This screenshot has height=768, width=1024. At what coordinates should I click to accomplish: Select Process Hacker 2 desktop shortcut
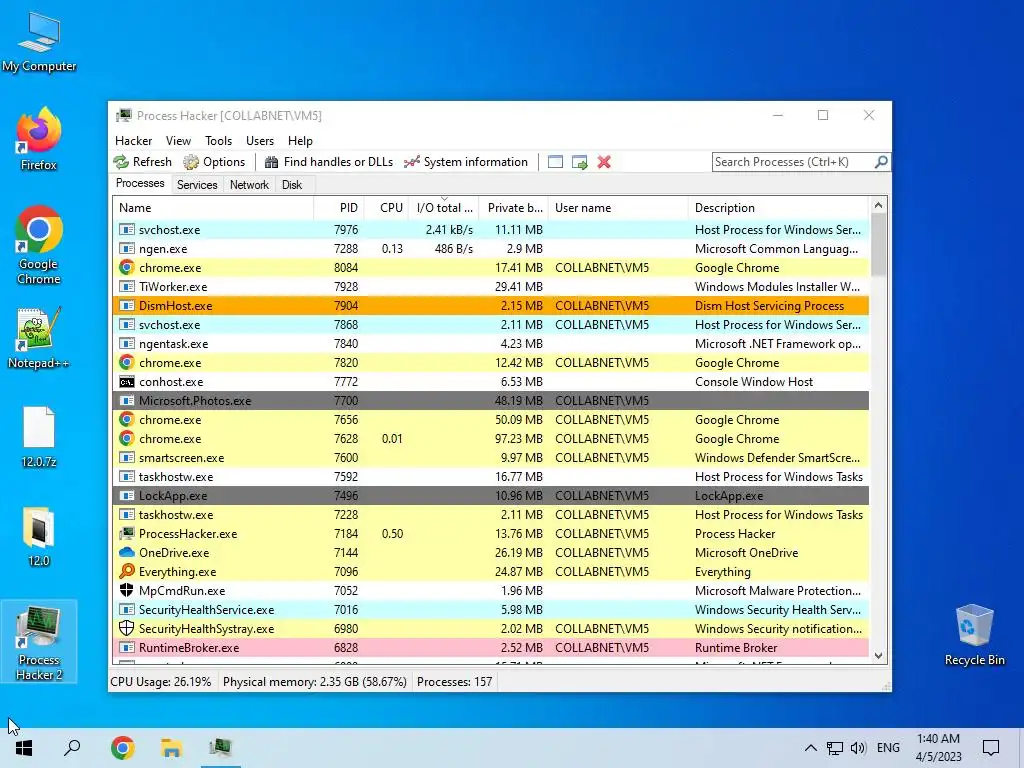(39, 643)
